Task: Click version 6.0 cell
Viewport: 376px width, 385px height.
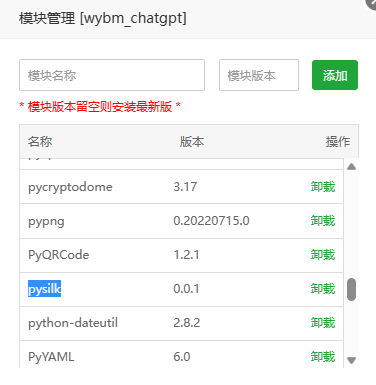Action: point(182,357)
